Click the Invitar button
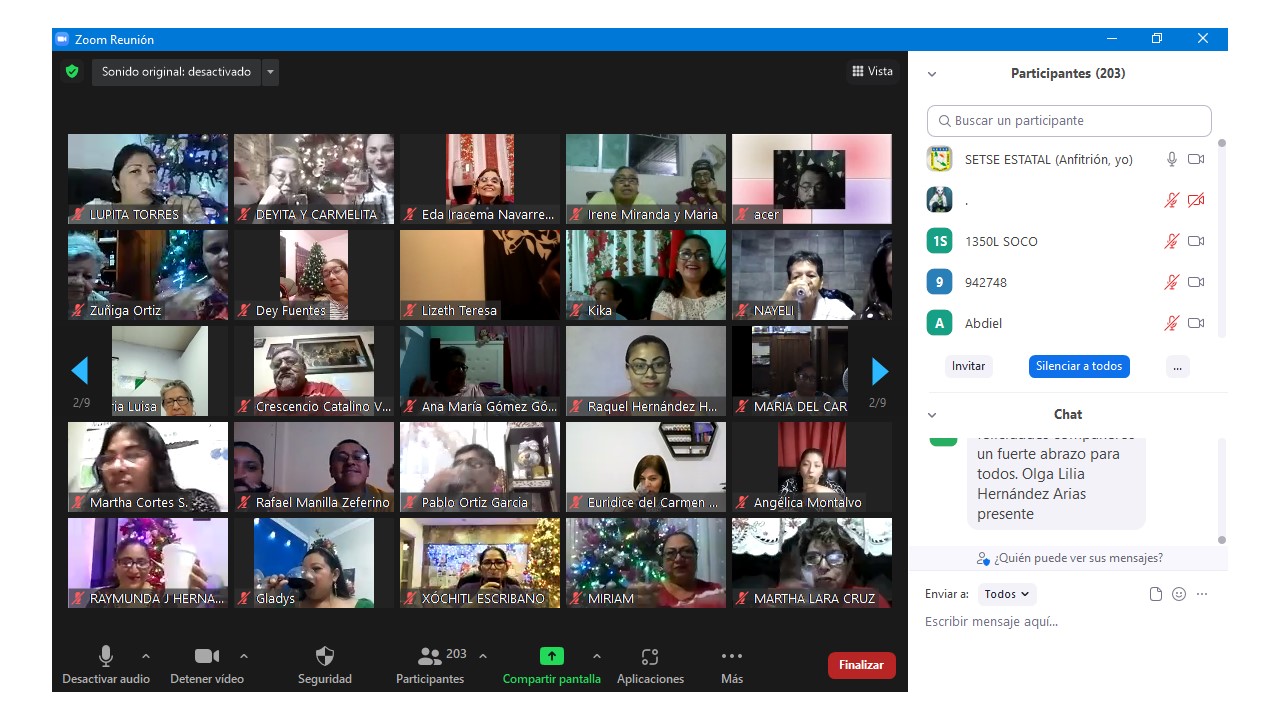 968,366
